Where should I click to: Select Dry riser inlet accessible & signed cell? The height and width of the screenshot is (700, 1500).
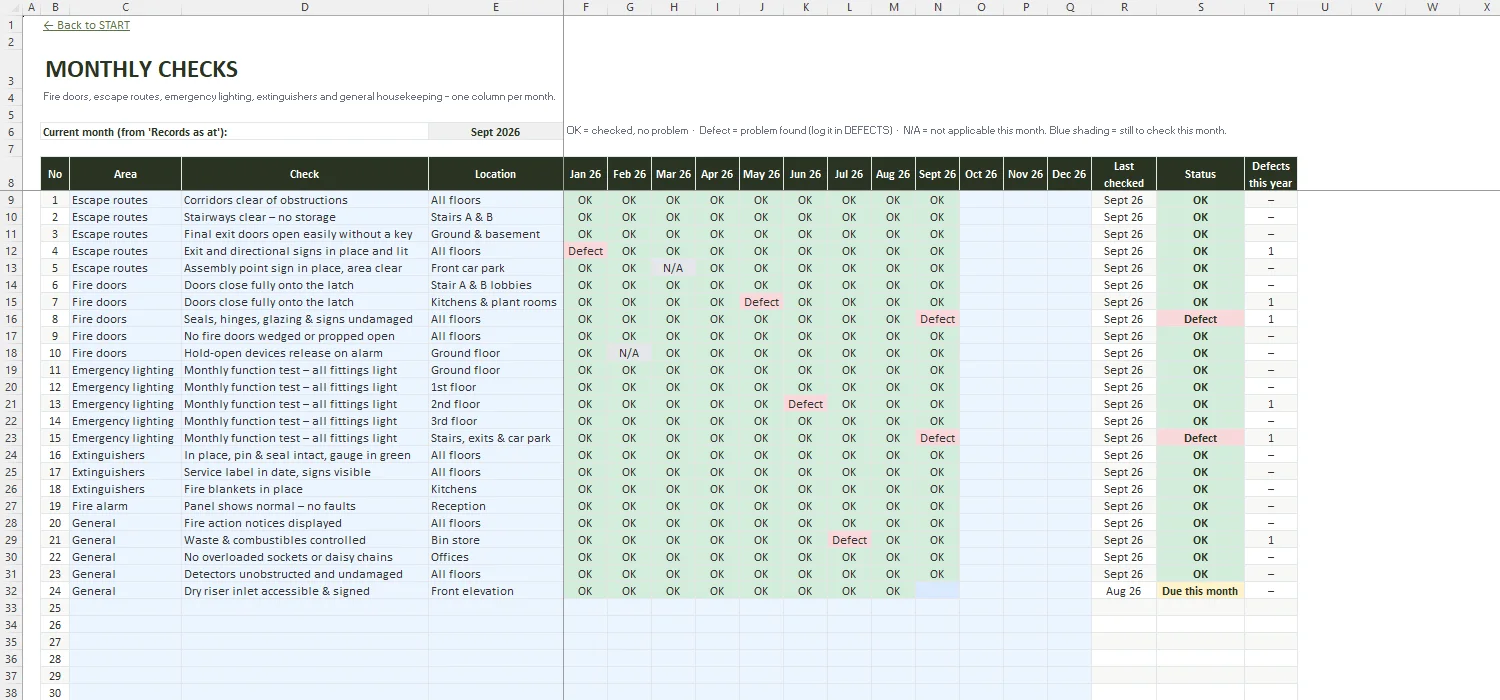305,591
